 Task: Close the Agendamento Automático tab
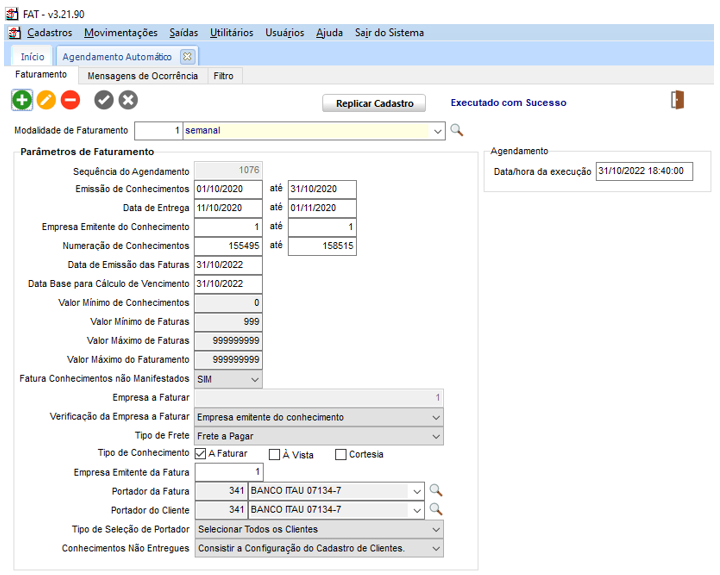pyautogui.click(x=187, y=57)
